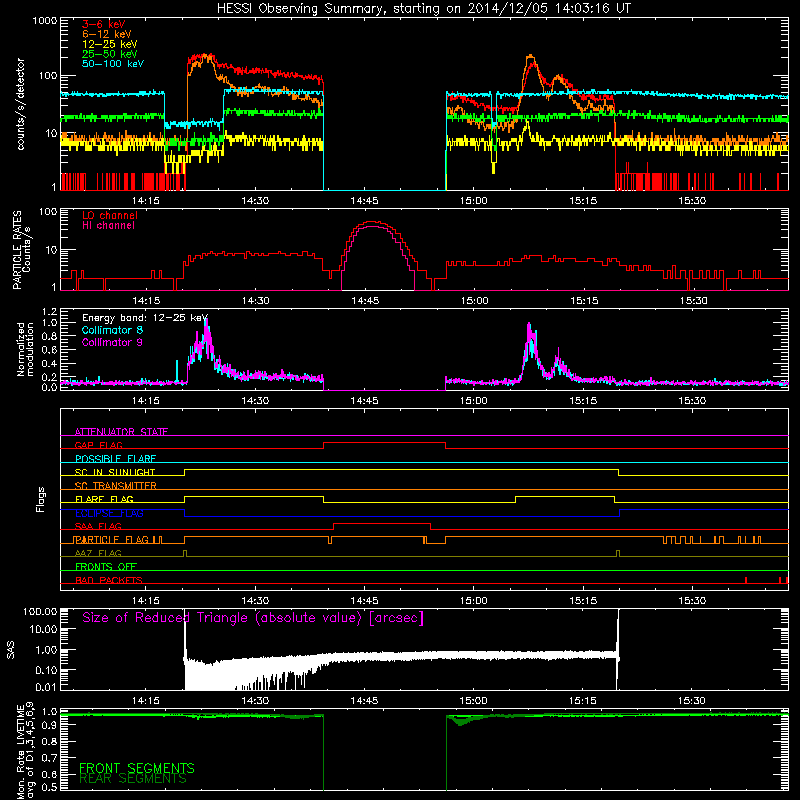The width and height of the screenshot is (800, 800).
Task: Click the SAS axis label
Action: click(x=10, y=650)
